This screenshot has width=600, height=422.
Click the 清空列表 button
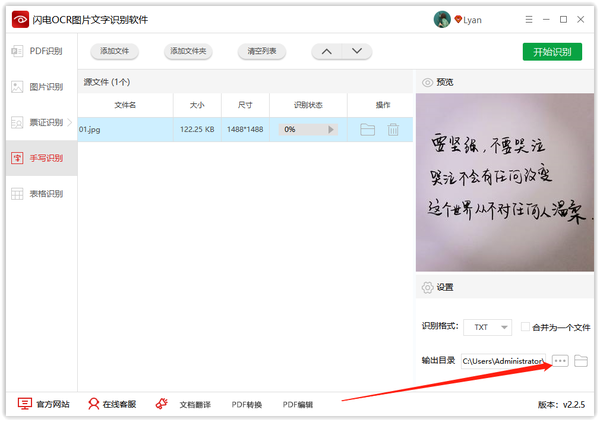(x=262, y=52)
